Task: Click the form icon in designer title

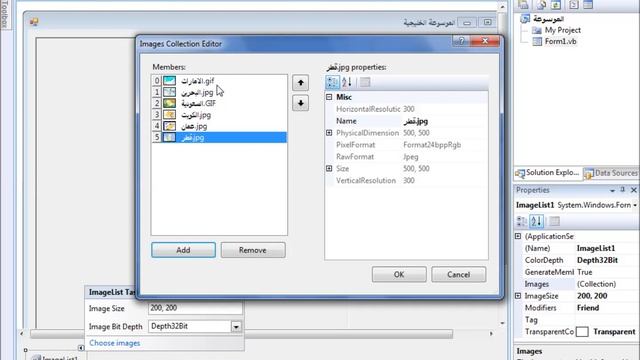Action: click(x=34, y=22)
